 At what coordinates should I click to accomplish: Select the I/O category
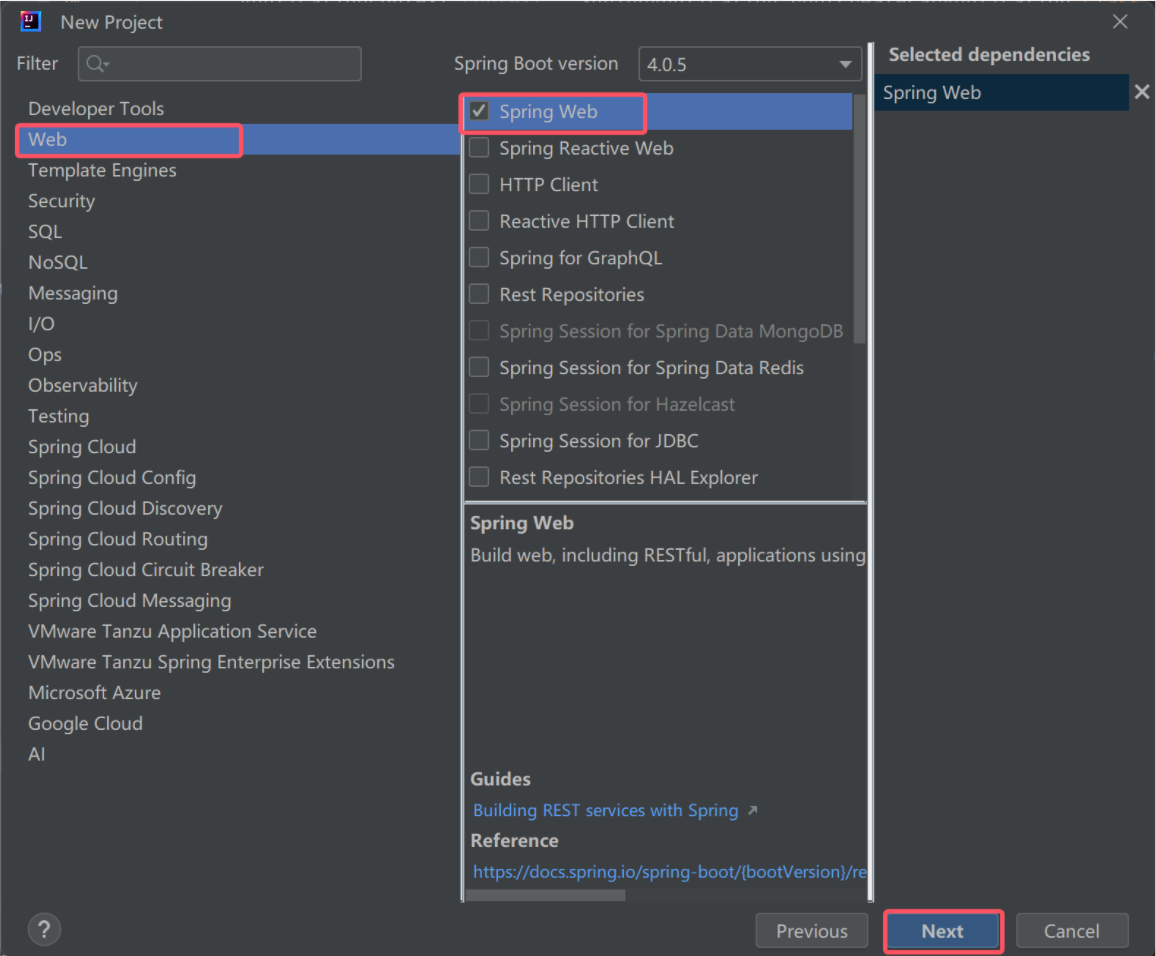41,324
